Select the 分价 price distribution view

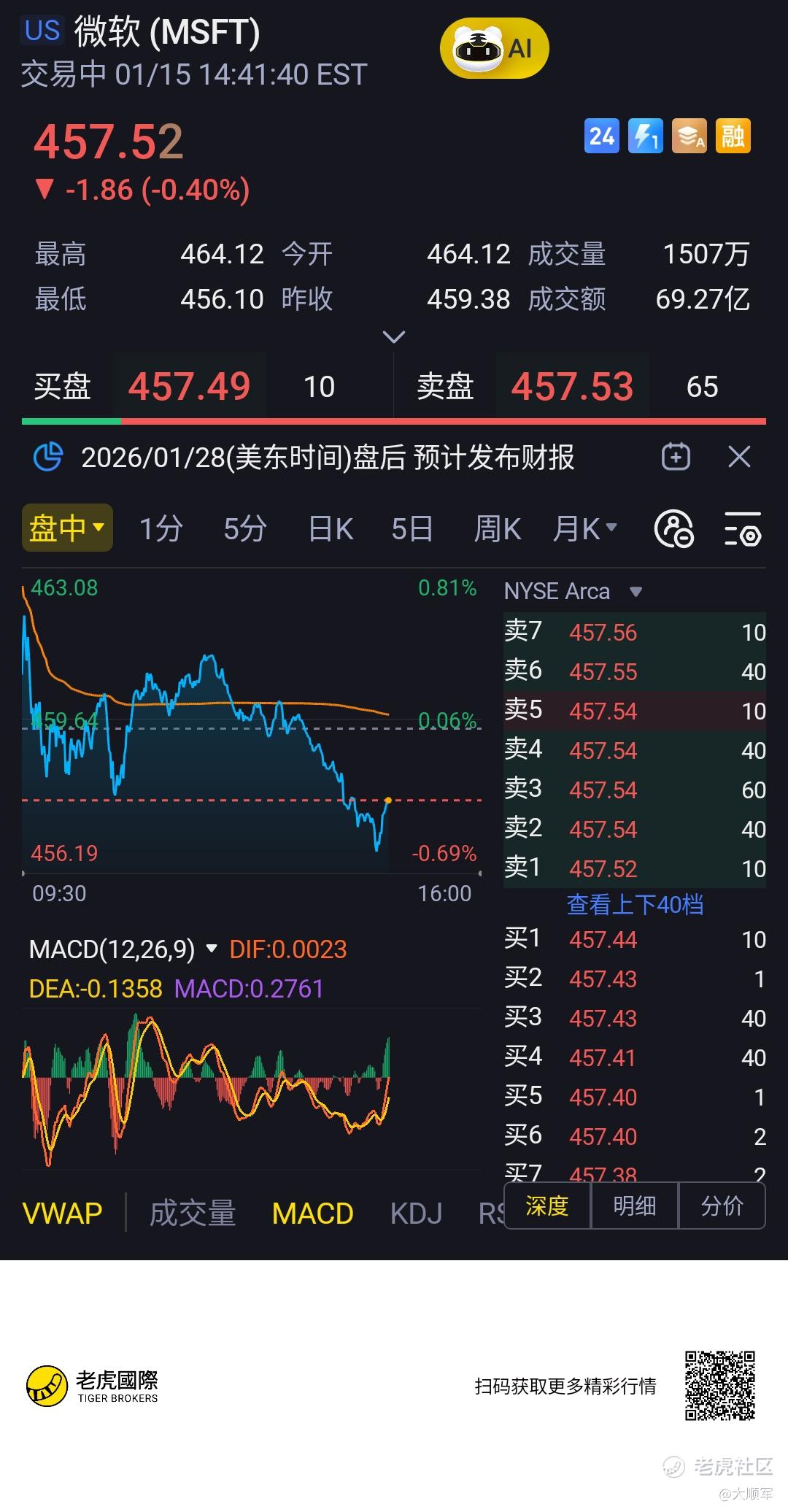point(722,1206)
